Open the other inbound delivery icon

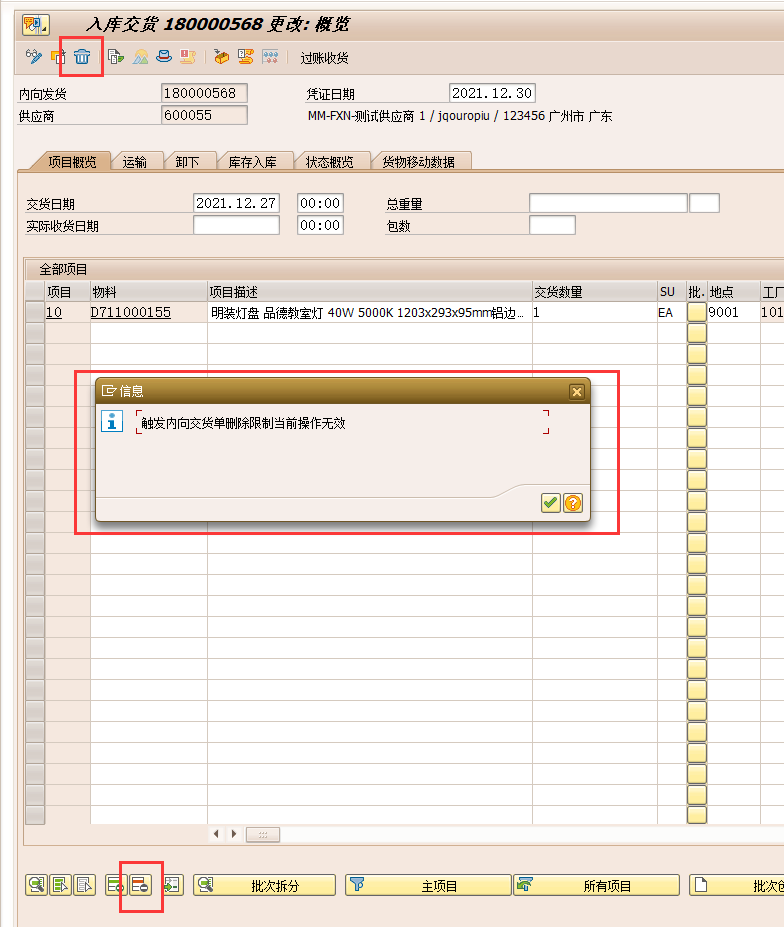(59, 57)
